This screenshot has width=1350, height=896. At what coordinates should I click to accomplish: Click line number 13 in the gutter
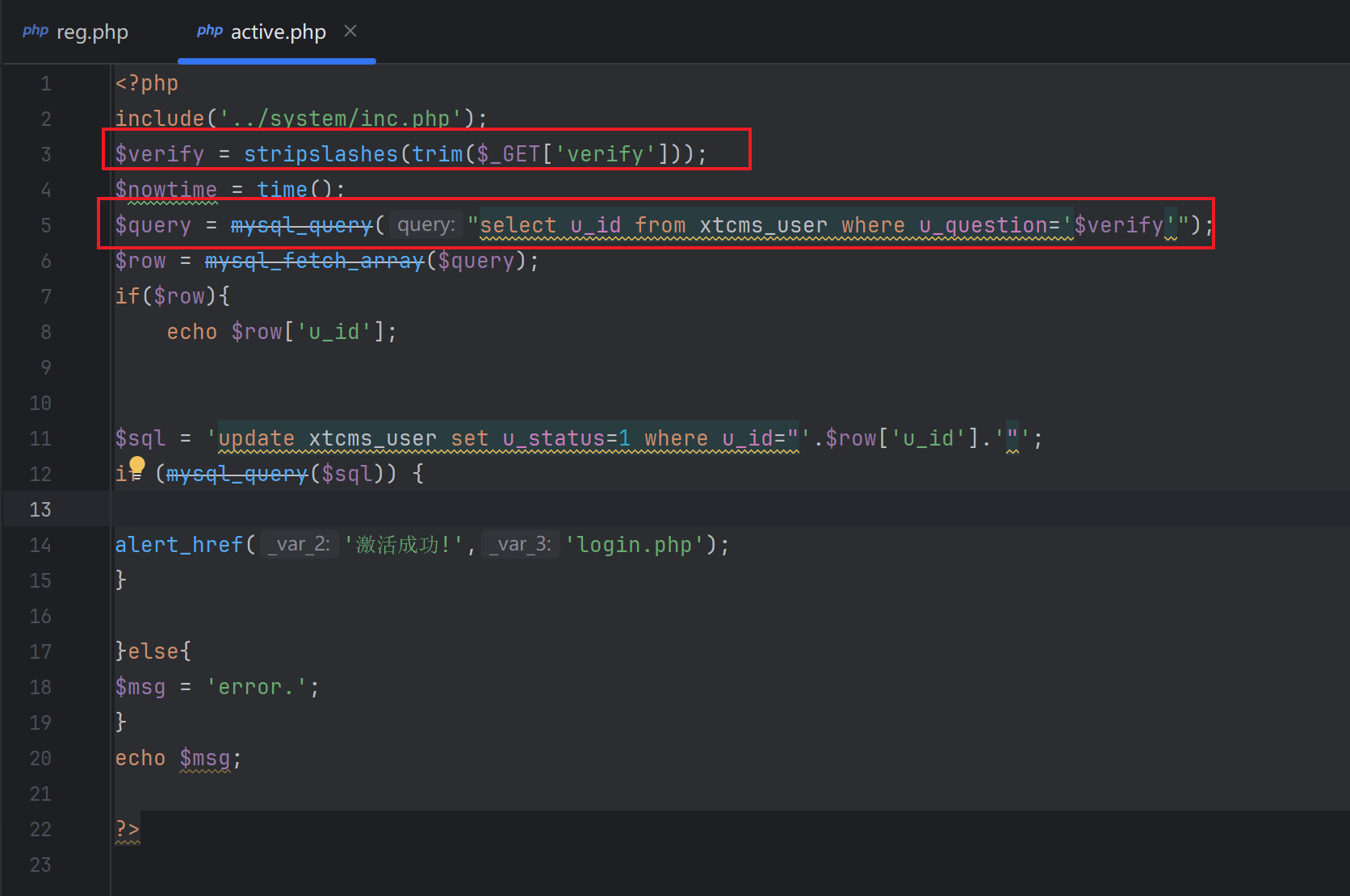(40, 509)
